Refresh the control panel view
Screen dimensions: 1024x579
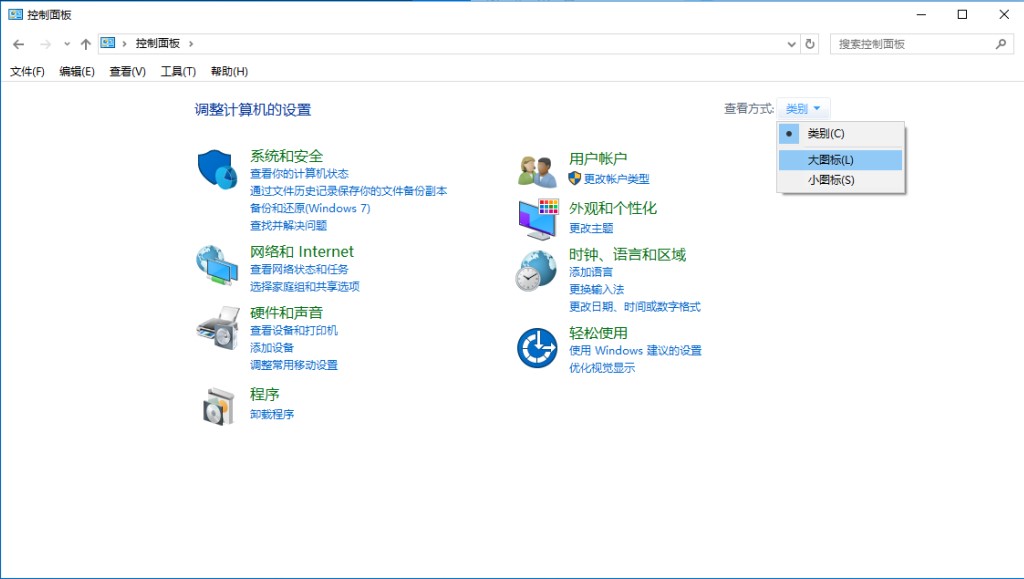(810, 44)
